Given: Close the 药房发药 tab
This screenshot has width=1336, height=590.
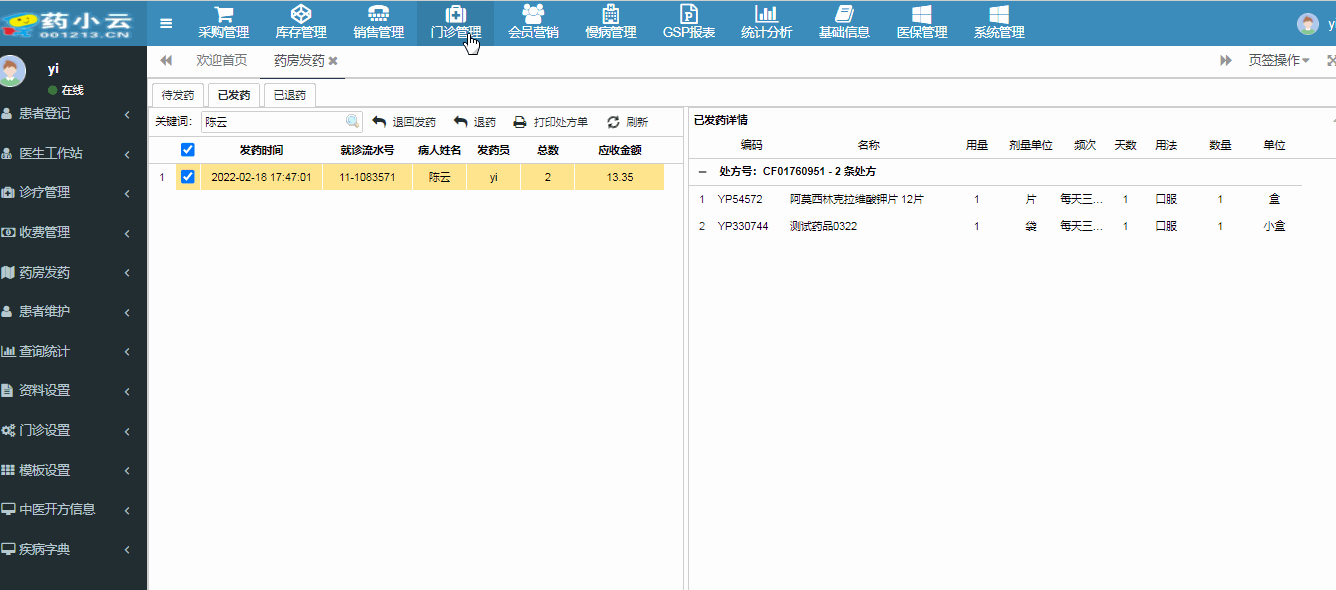Looking at the screenshot, I should [x=333, y=61].
